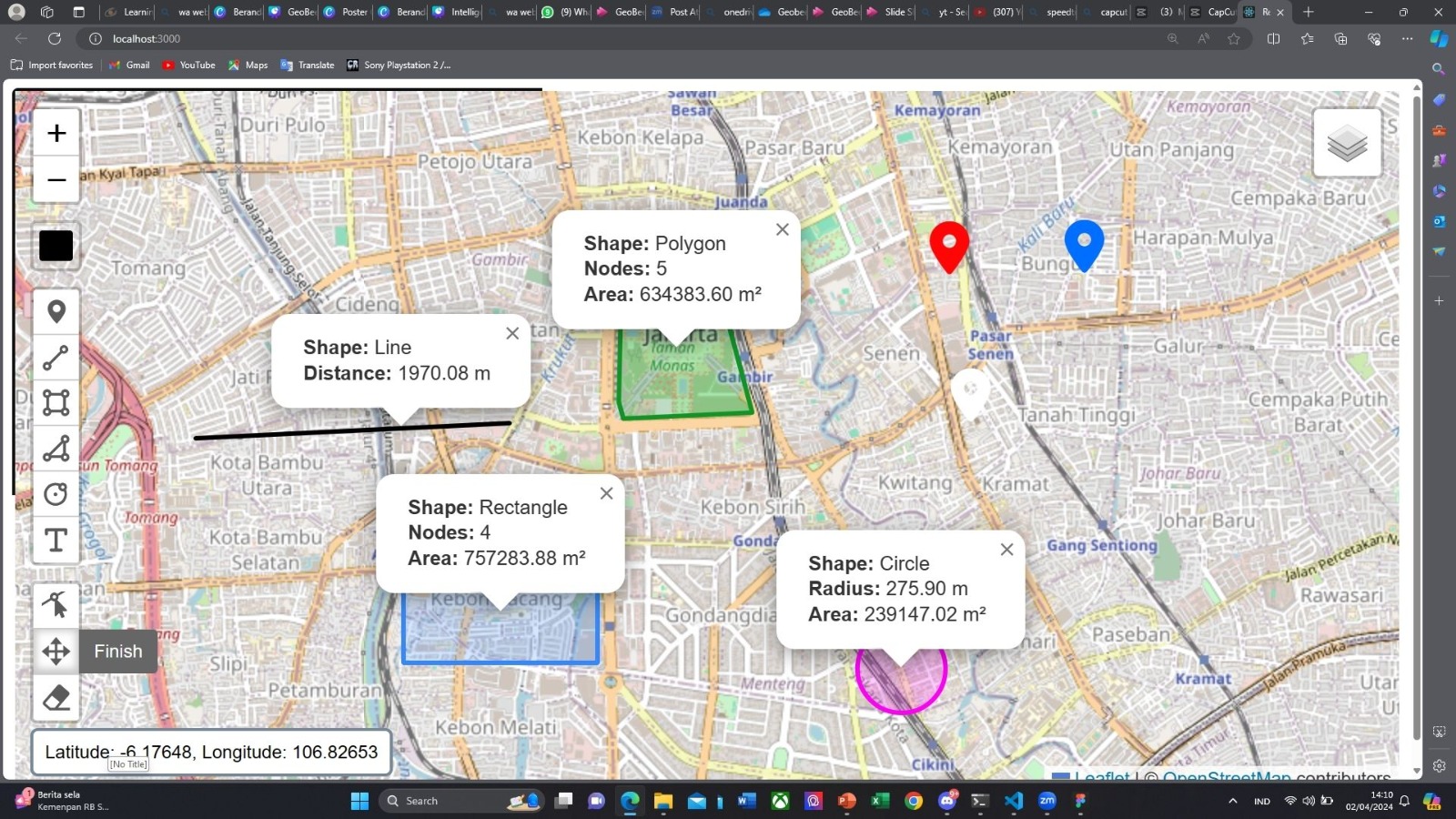Viewport: 1456px width, 819px height.
Task: Open Outlook from the Edge sidebar
Action: [1439, 220]
